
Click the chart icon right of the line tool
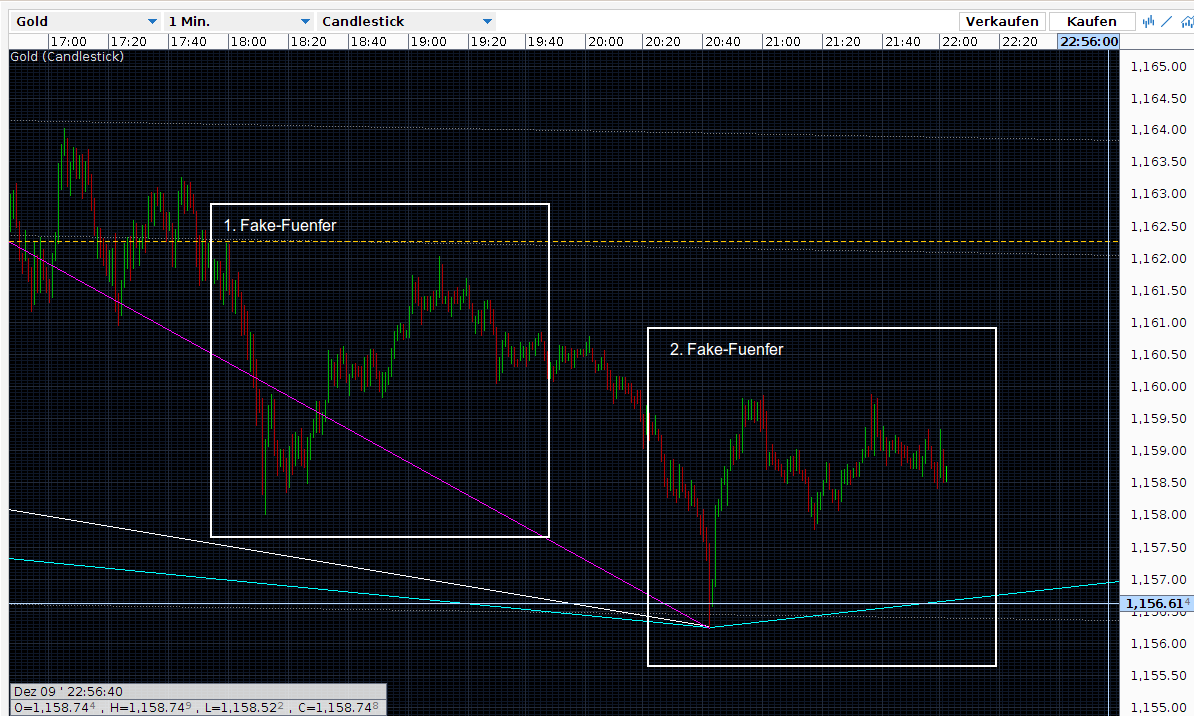pyautogui.click(x=1184, y=21)
